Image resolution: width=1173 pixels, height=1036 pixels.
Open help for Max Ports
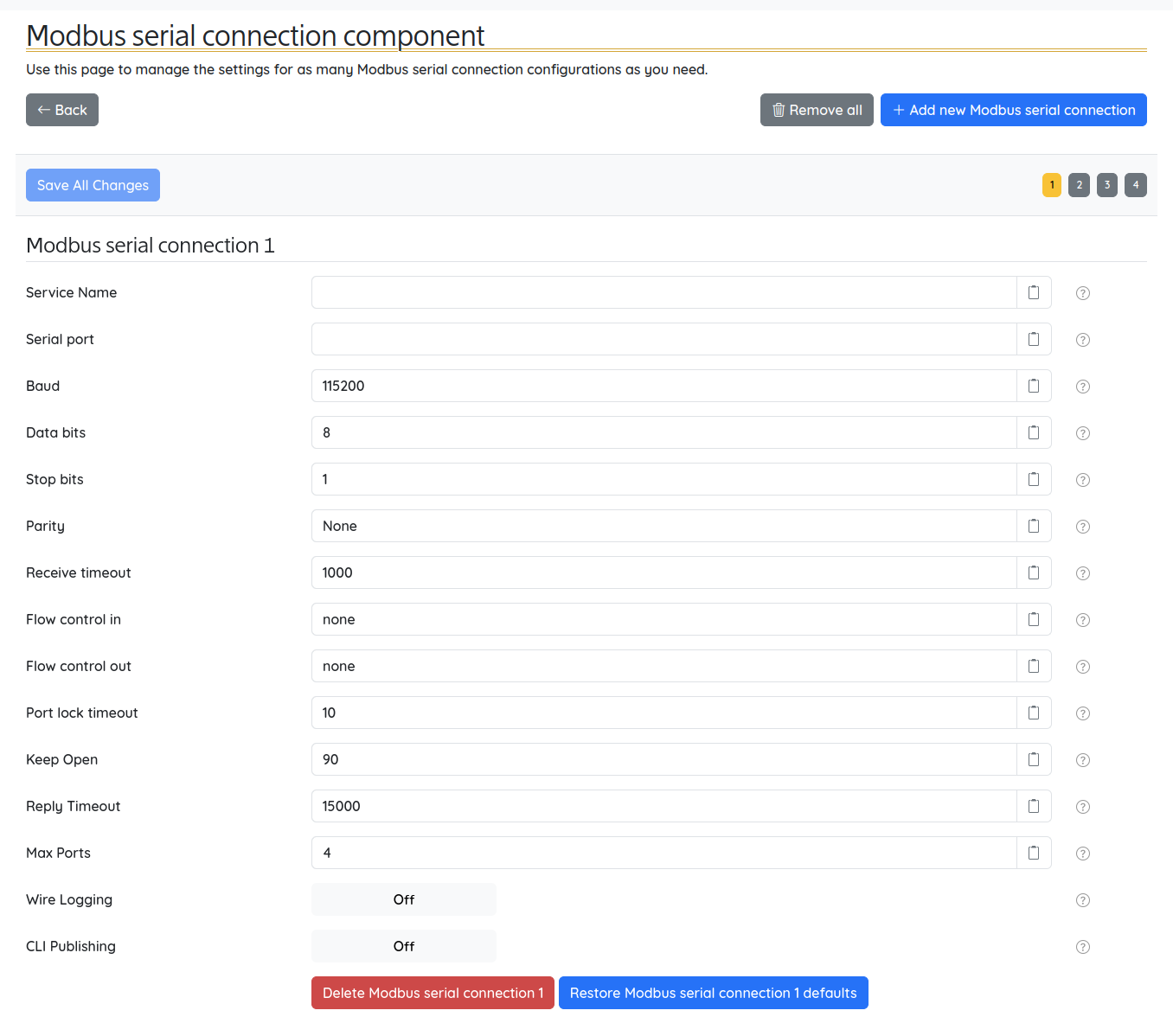(1083, 854)
